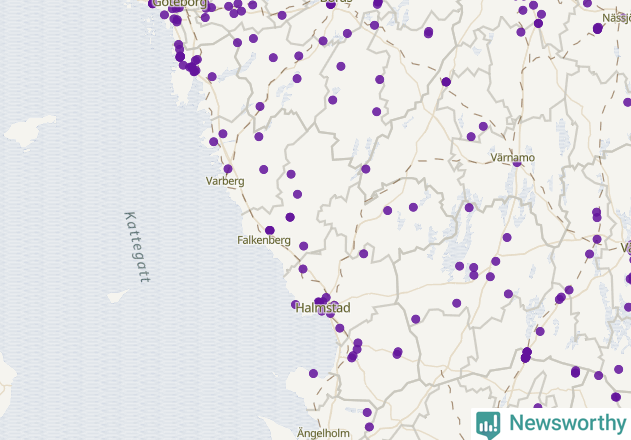The height and width of the screenshot is (440, 631).
Task: Click the purple dot left of the Halmstad label
Action: click(295, 304)
